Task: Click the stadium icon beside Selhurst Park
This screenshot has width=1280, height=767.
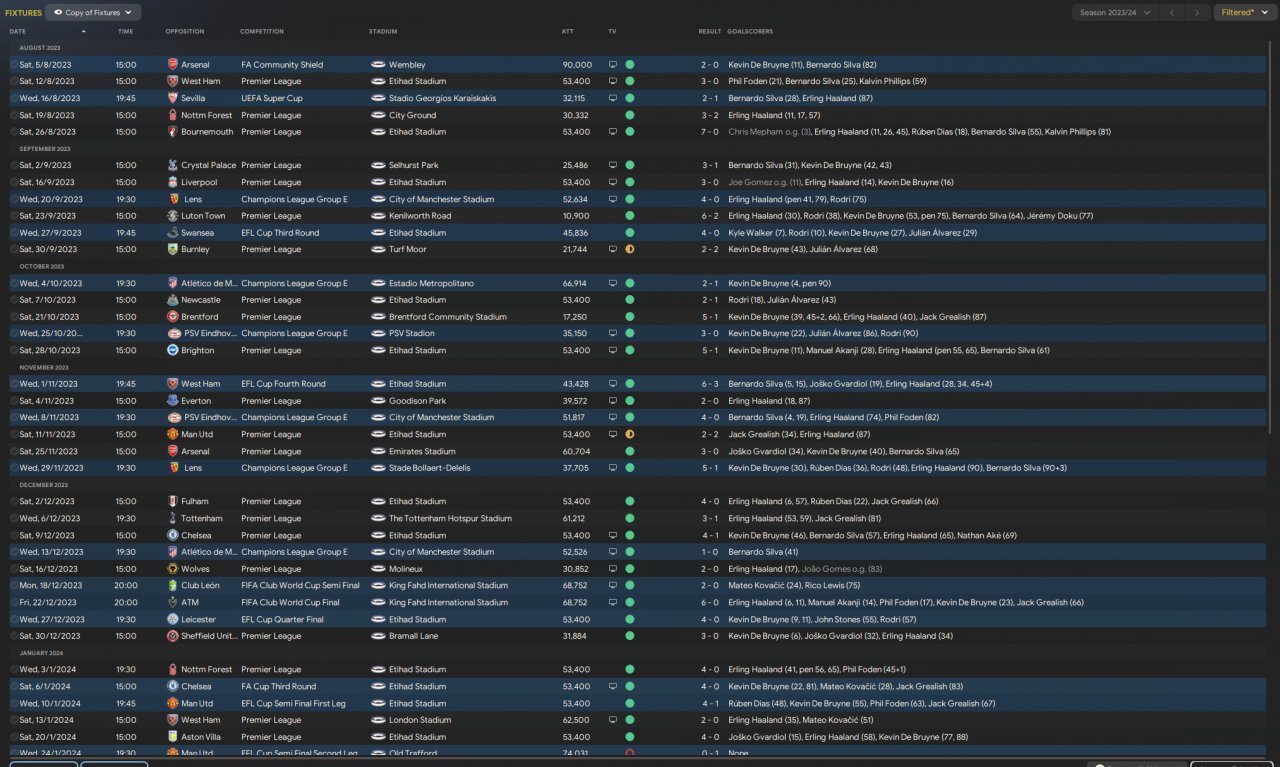Action: (378, 165)
